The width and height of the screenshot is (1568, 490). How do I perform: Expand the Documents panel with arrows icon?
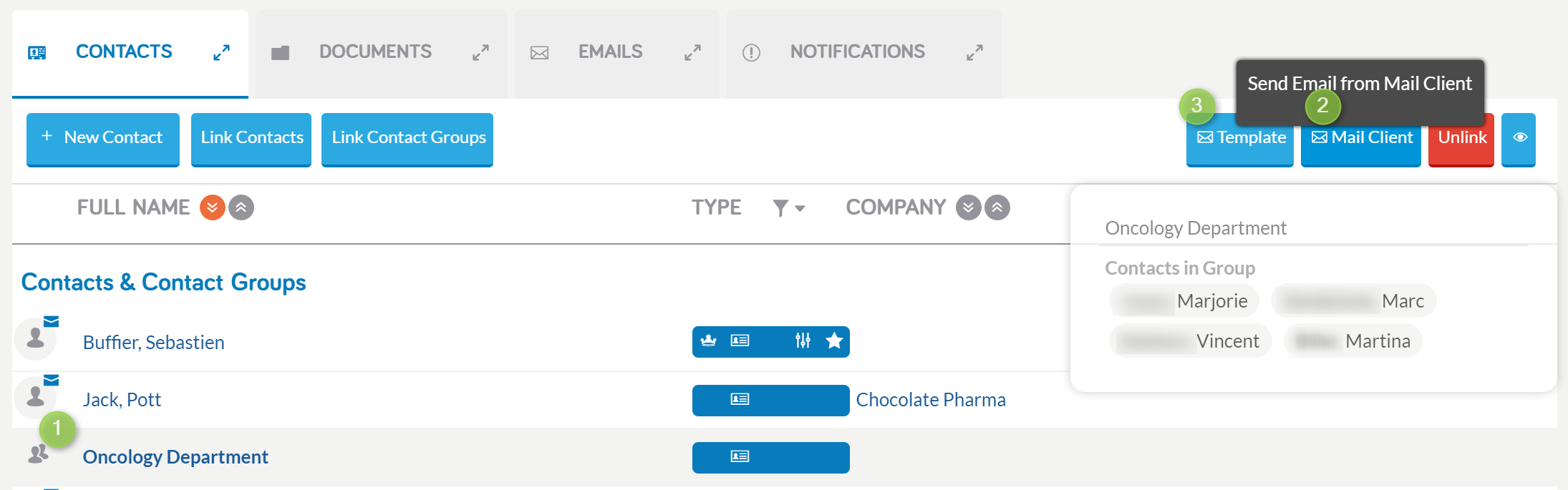[x=480, y=52]
